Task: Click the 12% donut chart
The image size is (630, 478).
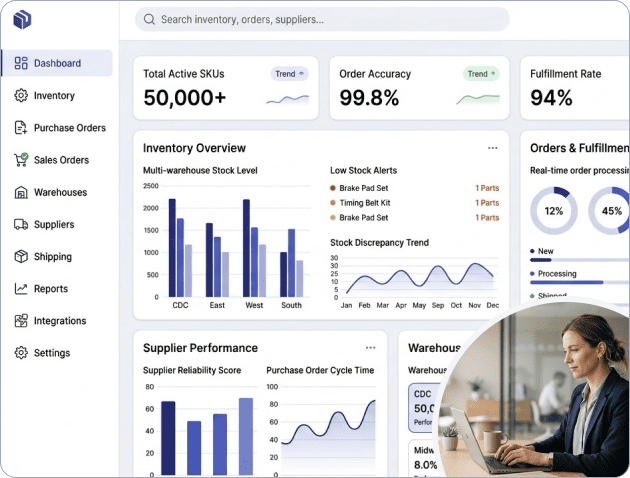Action: [554, 210]
